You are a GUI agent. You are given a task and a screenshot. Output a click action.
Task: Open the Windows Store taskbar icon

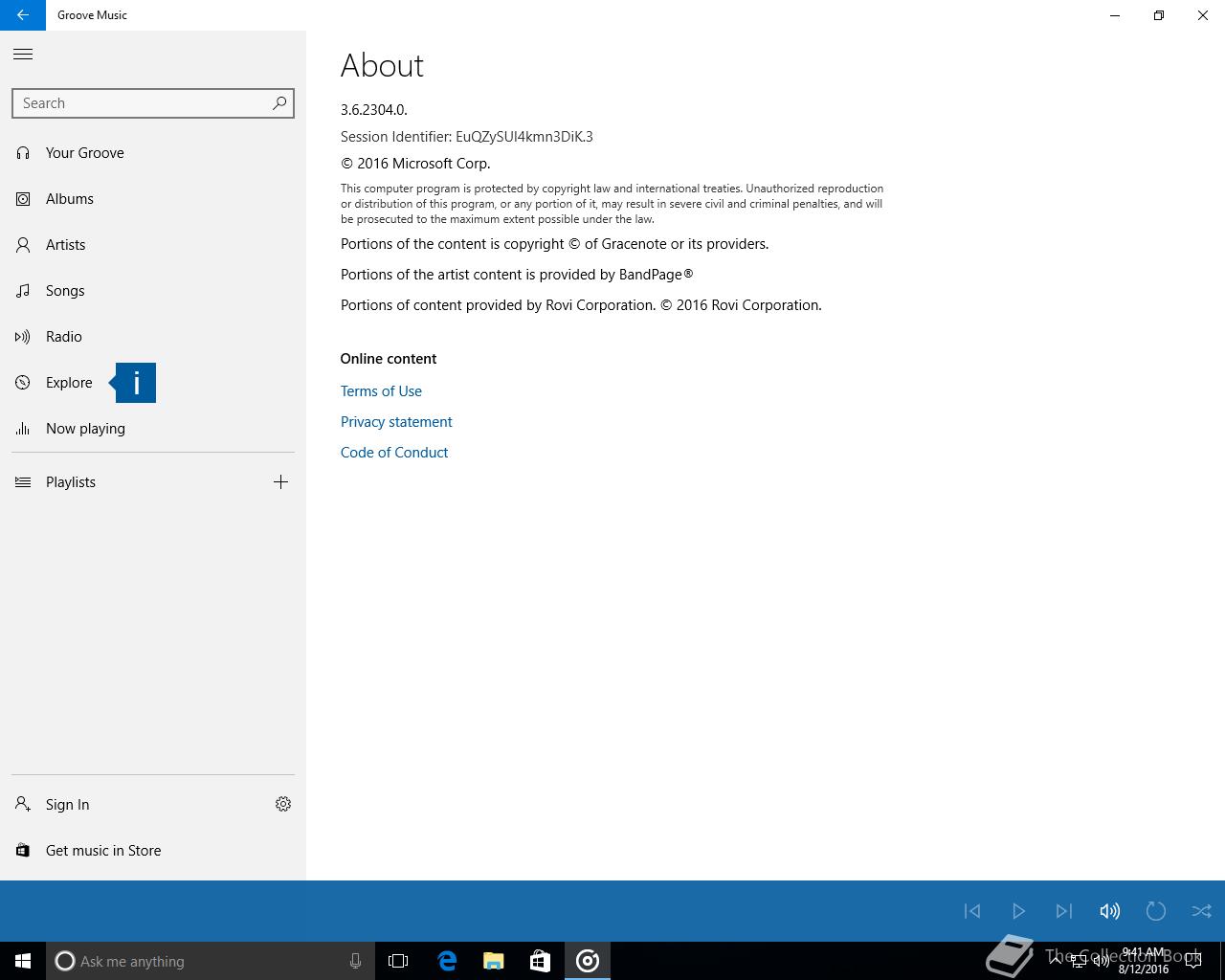pos(540,961)
